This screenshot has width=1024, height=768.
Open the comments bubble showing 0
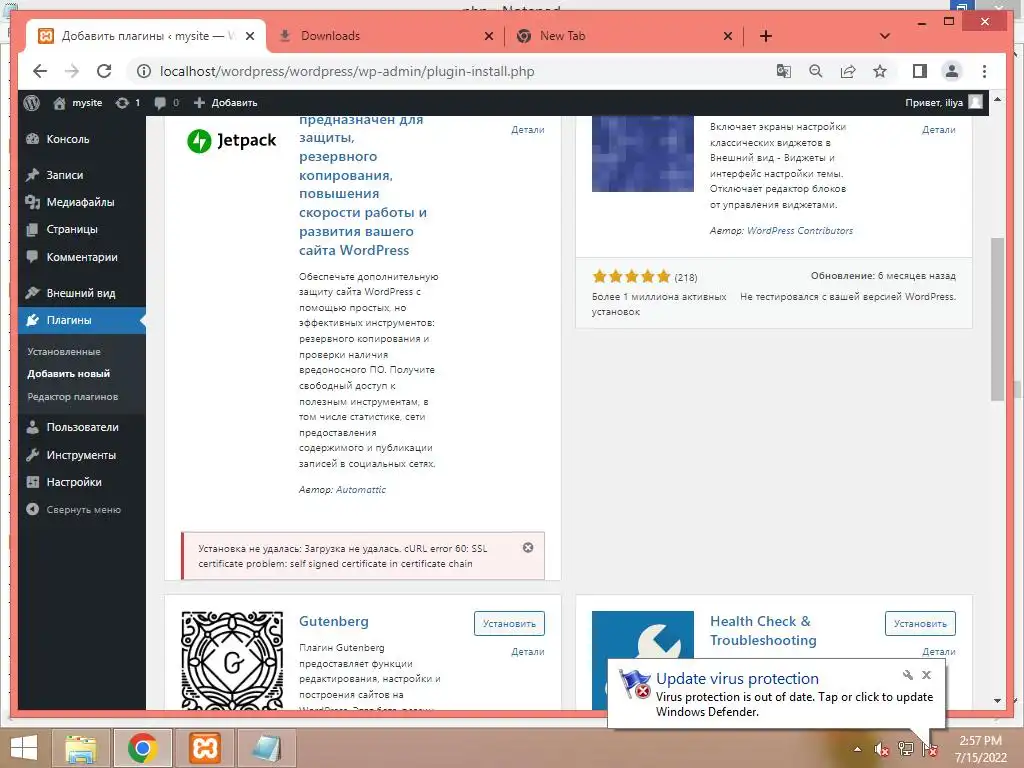coord(167,103)
